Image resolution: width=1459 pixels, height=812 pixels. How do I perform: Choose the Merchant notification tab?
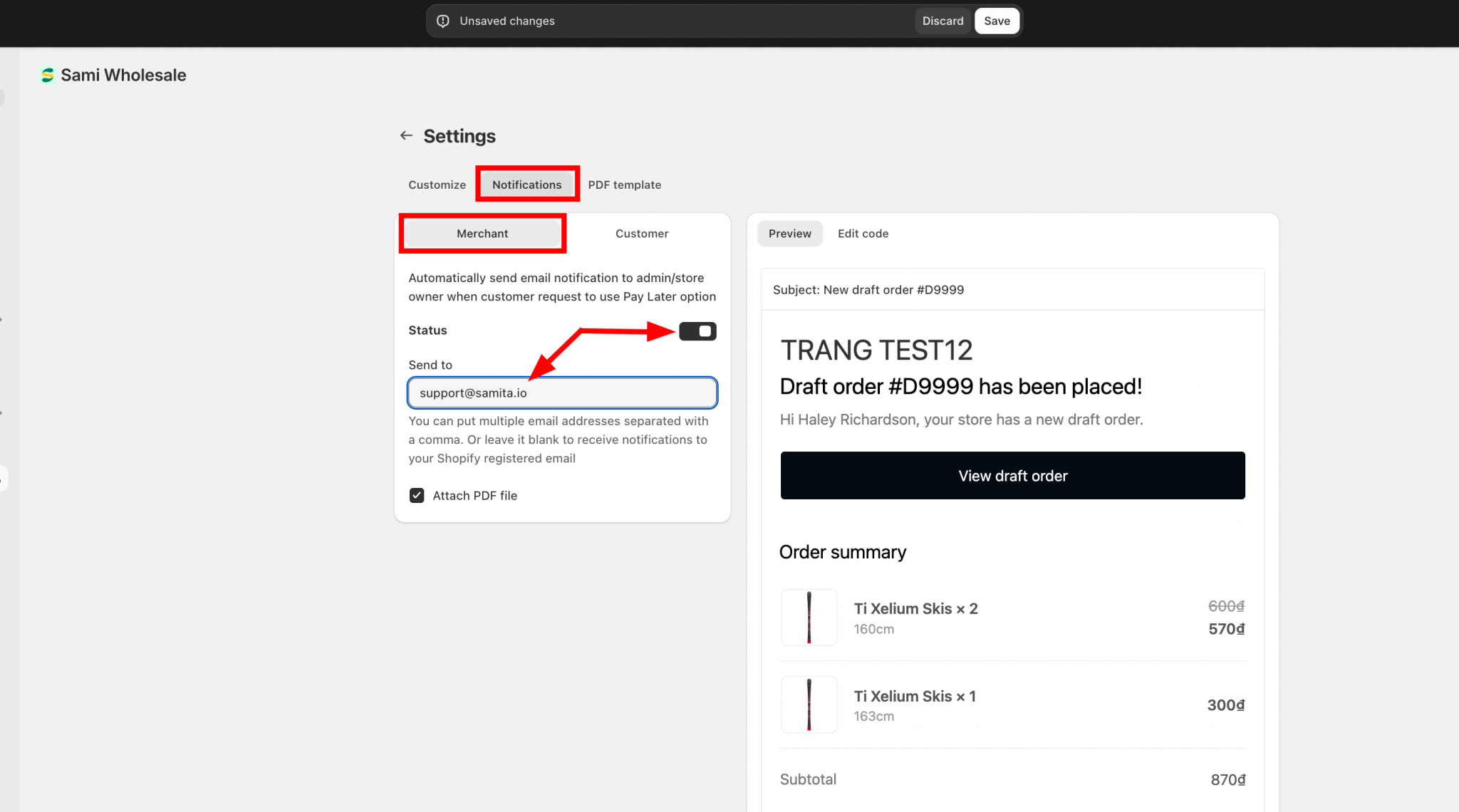coord(482,234)
